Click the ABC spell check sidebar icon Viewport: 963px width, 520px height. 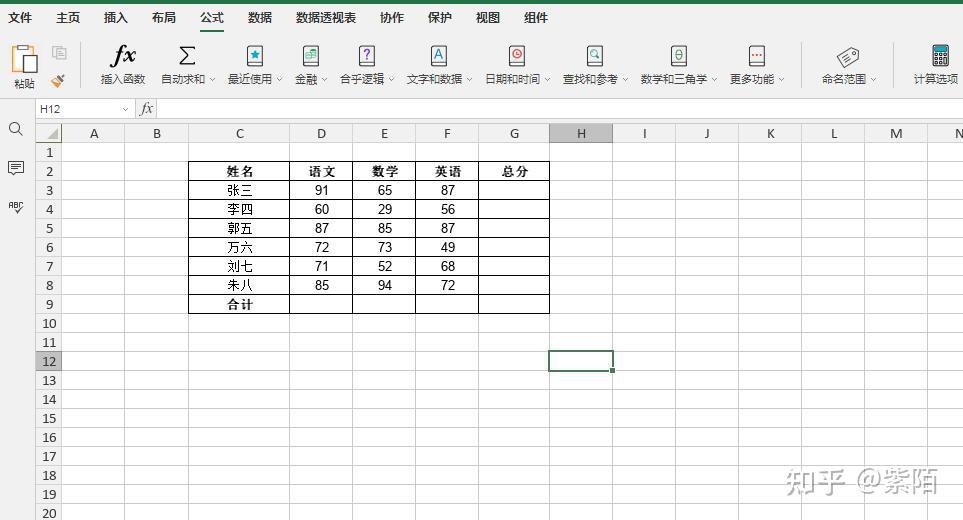point(16,207)
